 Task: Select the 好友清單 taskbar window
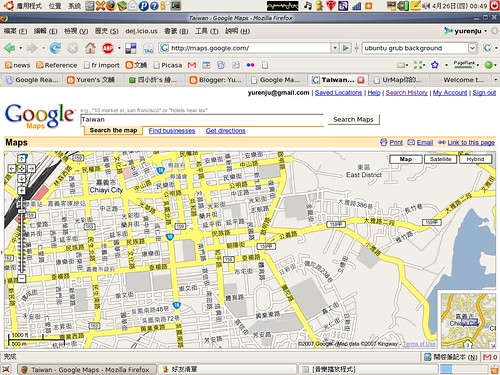click(x=228, y=369)
